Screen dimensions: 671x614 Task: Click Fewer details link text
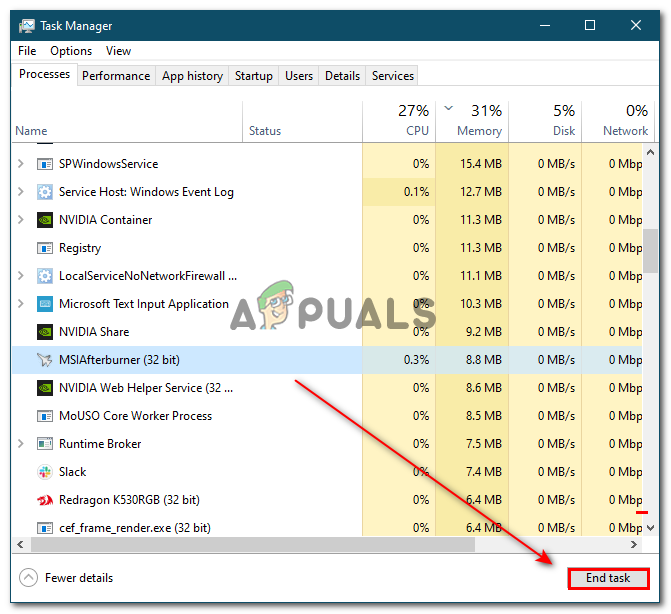79,578
